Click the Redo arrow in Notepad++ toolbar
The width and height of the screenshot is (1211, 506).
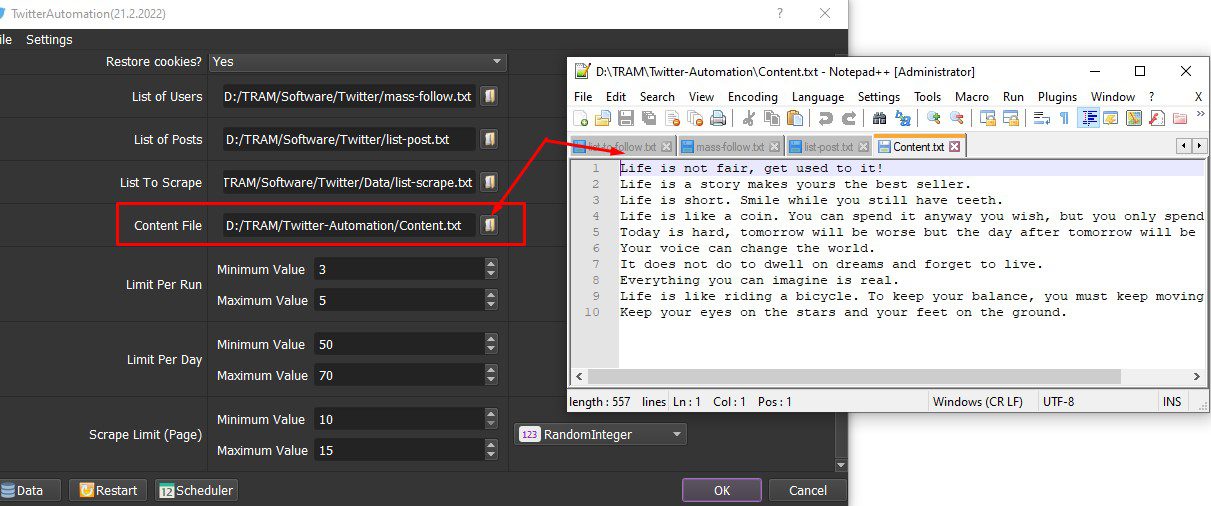pos(849,118)
